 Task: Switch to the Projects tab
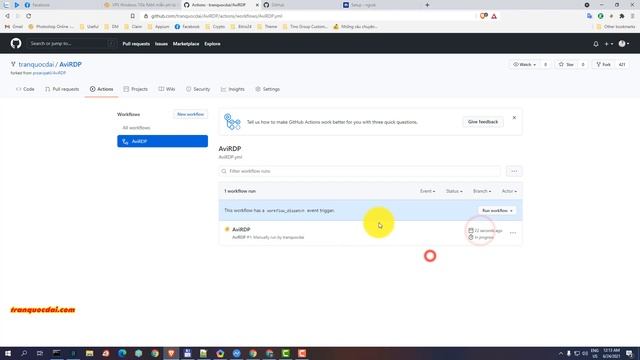pyautogui.click(x=136, y=89)
